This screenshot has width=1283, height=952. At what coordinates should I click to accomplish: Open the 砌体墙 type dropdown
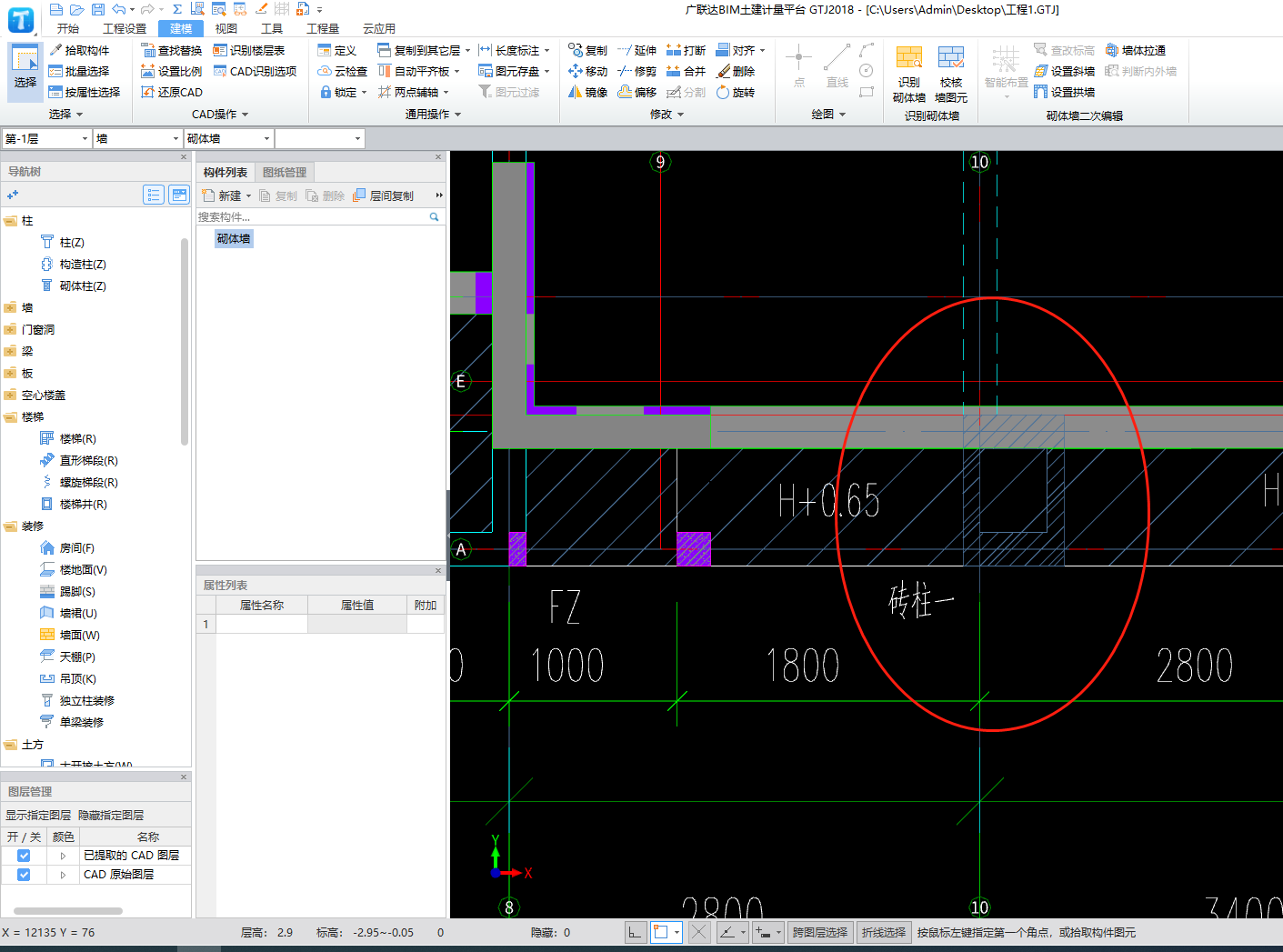[229, 138]
